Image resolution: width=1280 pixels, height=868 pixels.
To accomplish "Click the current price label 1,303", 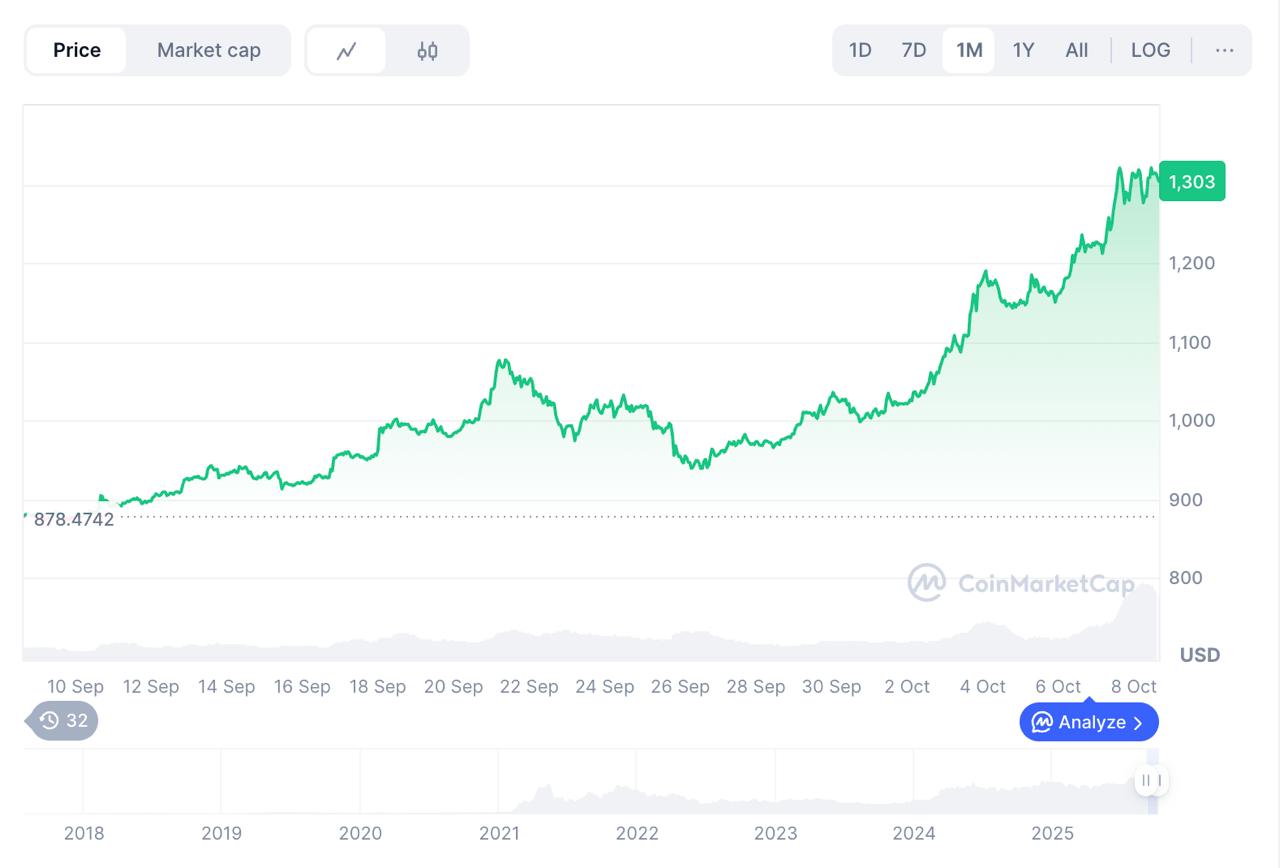I will click(1192, 182).
